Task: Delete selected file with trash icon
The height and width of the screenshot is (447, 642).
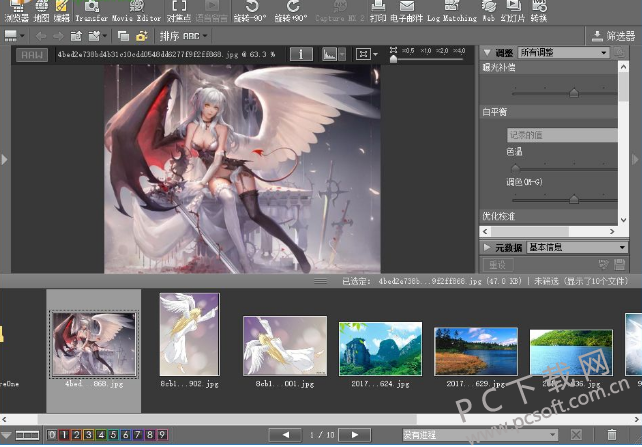Action: (x=612, y=434)
